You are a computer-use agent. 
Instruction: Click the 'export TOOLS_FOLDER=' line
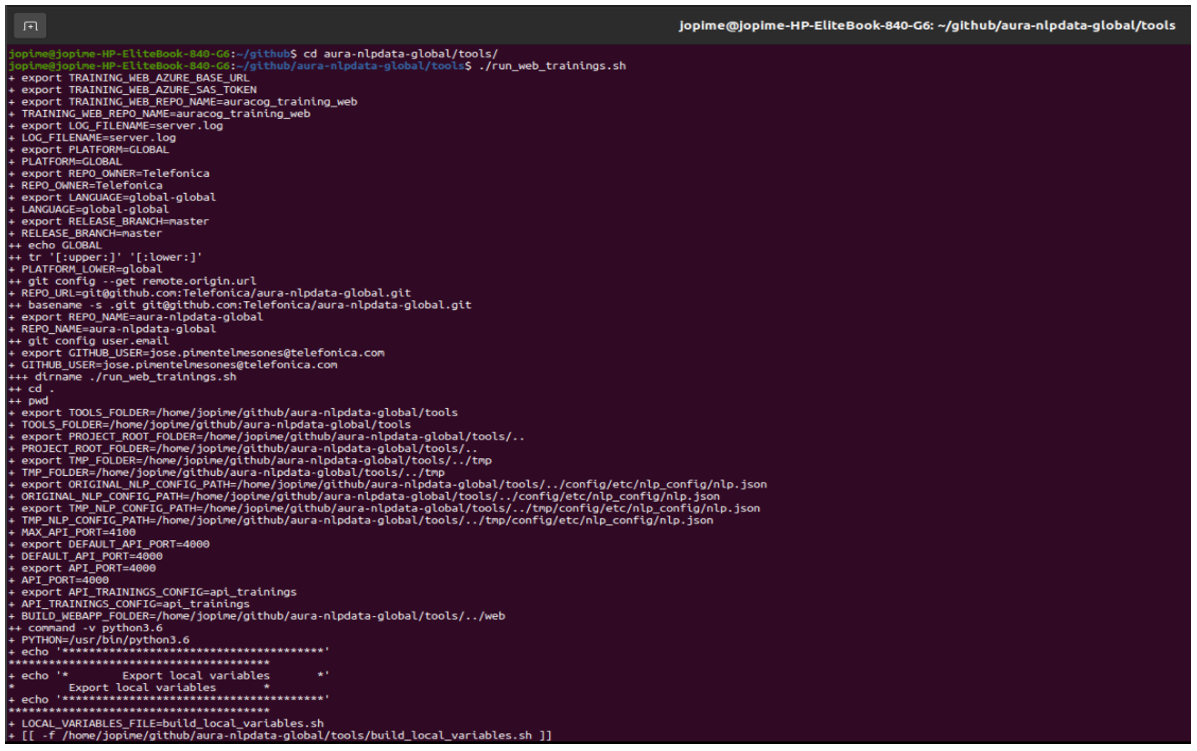pyautogui.click(x=234, y=412)
